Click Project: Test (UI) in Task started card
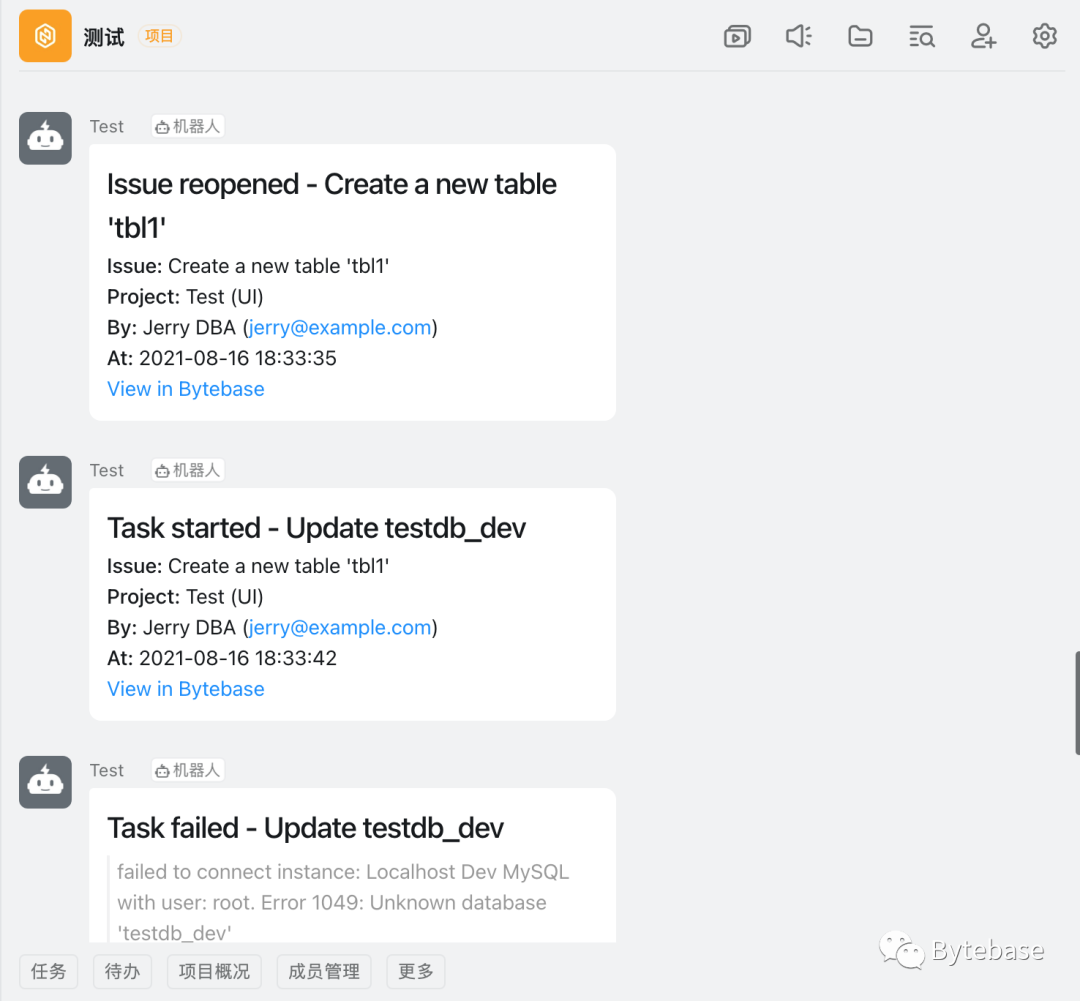 [x=185, y=597]
